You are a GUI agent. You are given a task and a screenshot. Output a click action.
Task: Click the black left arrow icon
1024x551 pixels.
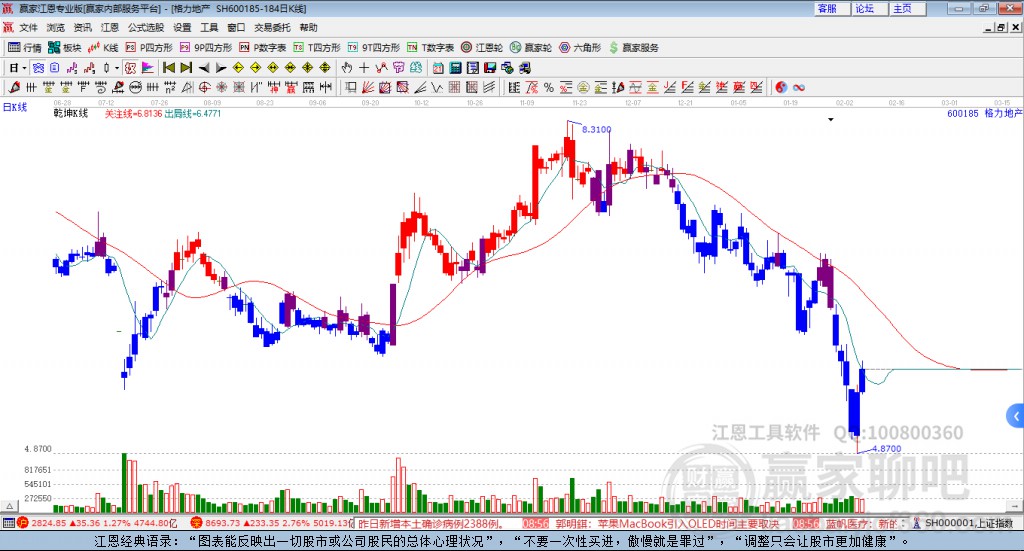coord(204,68)
